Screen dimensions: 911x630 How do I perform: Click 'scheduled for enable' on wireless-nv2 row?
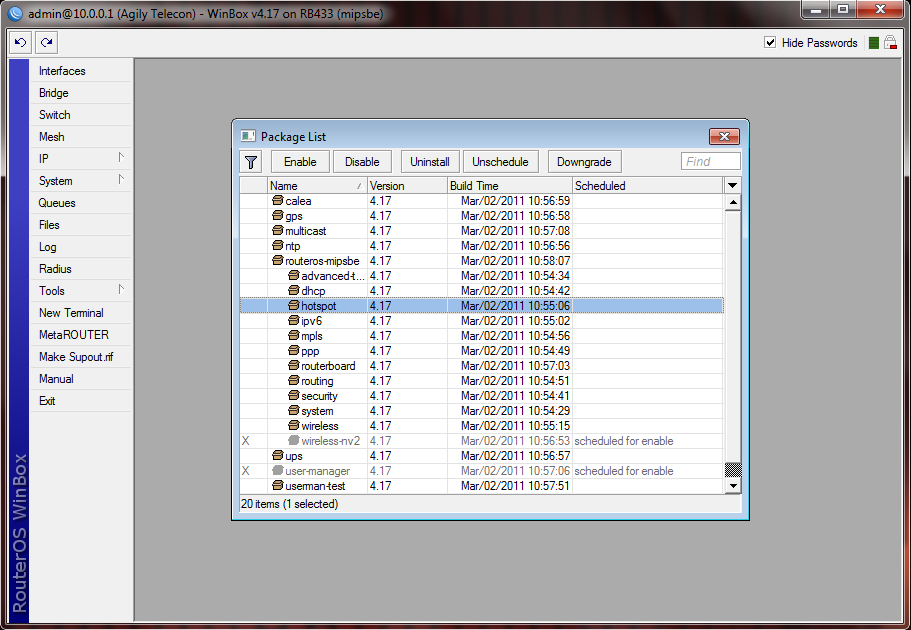tap(624, 441)
